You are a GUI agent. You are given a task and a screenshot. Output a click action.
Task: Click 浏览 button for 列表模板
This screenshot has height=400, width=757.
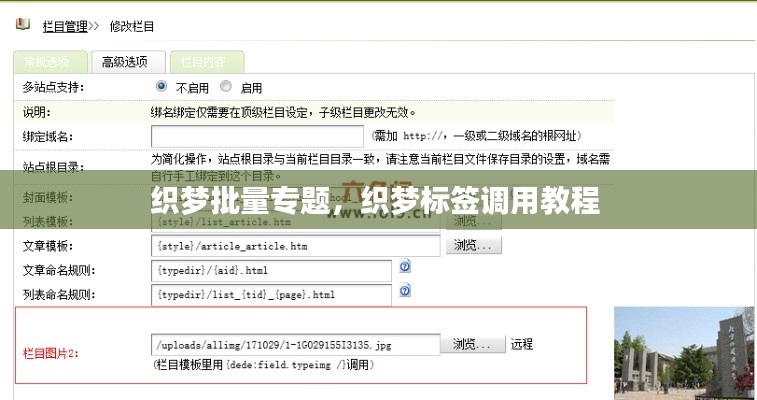[475, 221]
